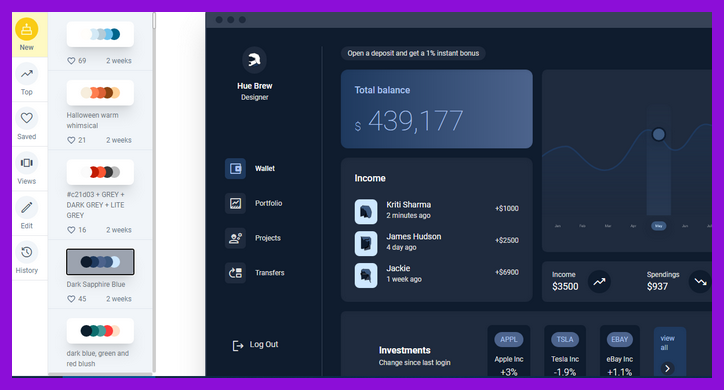This screenshot has width=724, height=390.
Task: Like the Halloween palette with 21 hearts
Action: click(71, 140)
